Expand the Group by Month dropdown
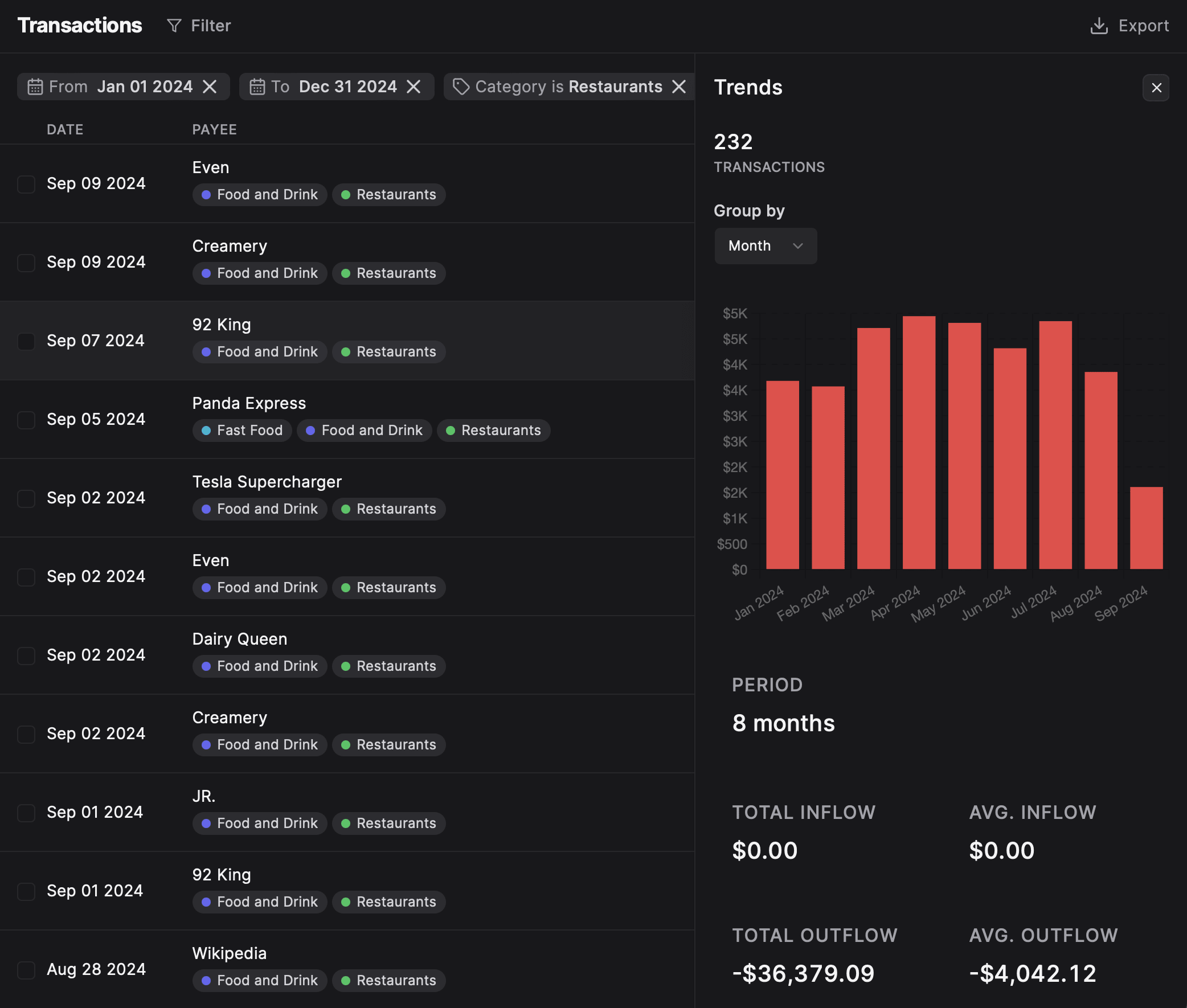The image size is (1187, 1008). (765, 245)
